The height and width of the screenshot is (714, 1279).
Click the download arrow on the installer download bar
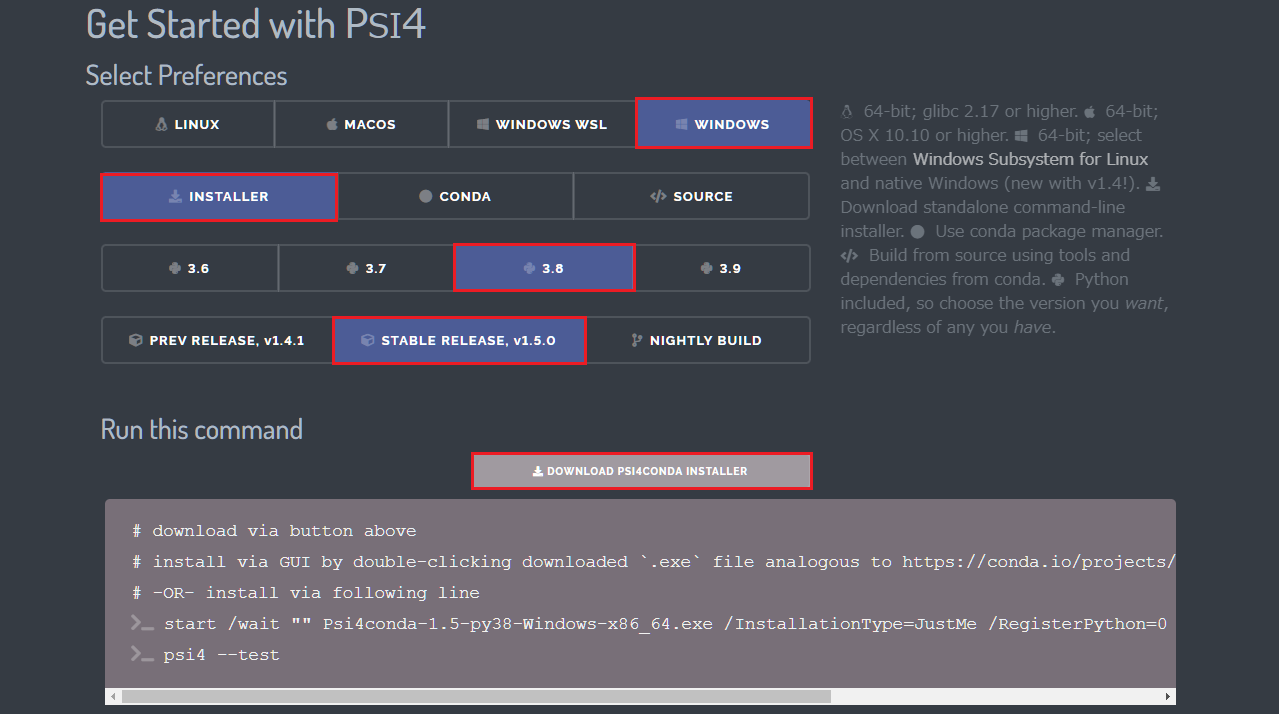pos(536,470)
